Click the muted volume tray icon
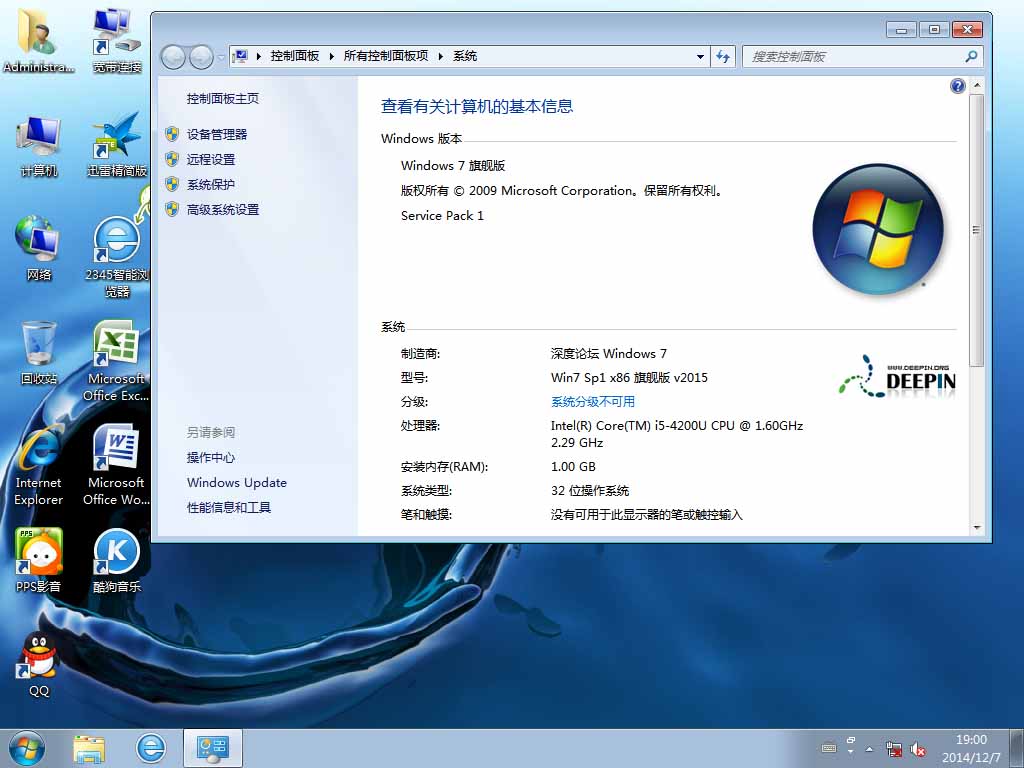The width and height of the screenshot is (1024, 768). pos(918,749)
